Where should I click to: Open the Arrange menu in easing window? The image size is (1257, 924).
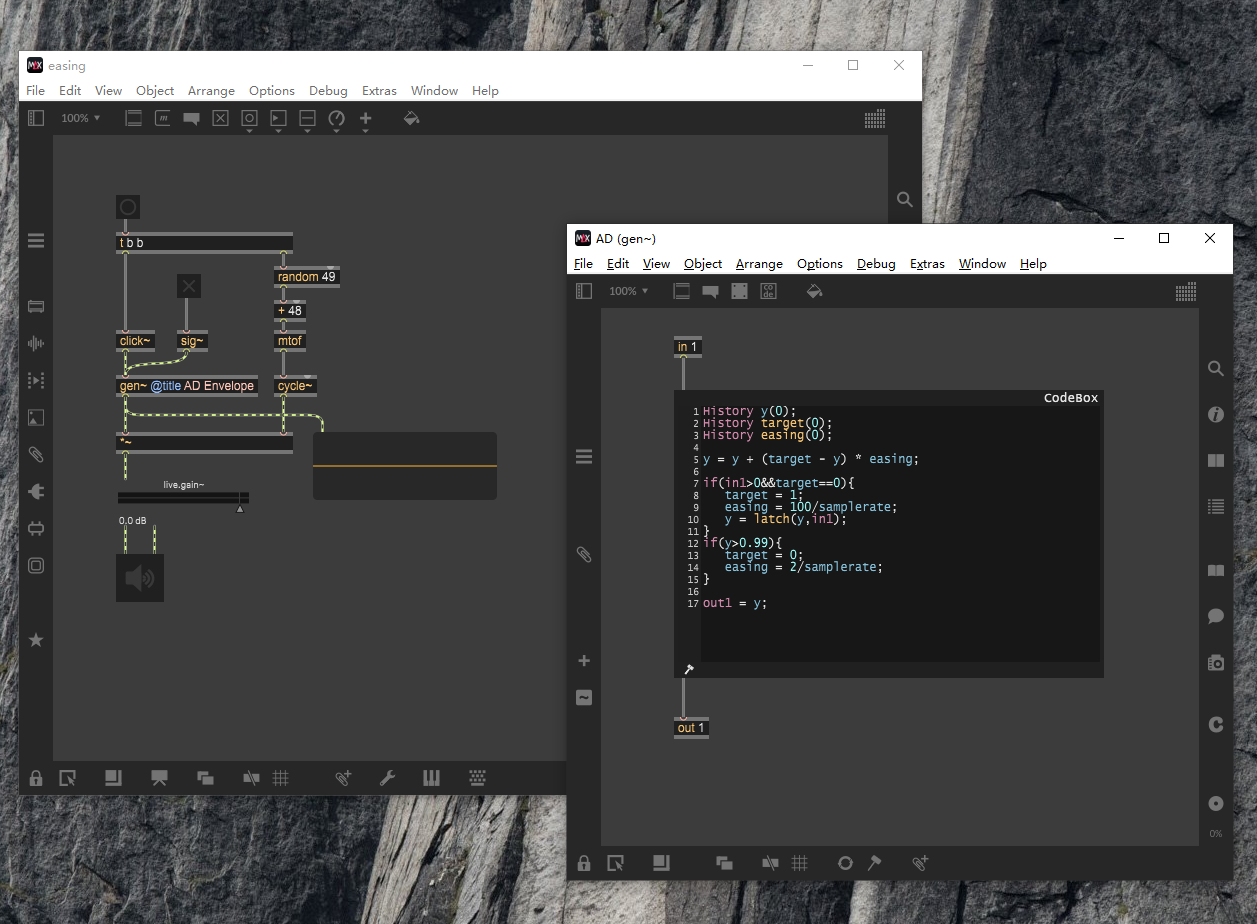point(211,91)
